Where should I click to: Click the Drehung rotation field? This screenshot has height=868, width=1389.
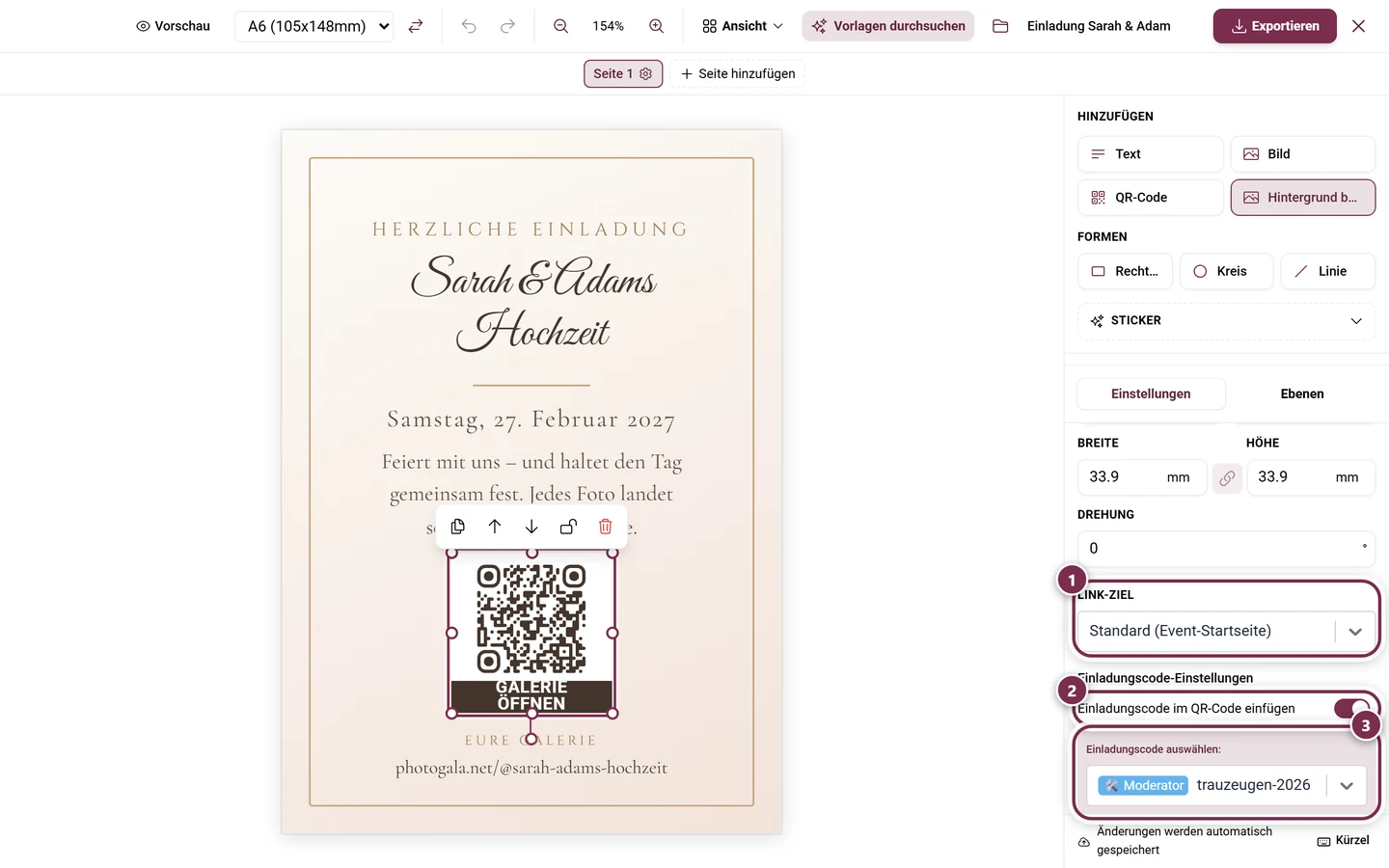click(x=1226, y=548)
